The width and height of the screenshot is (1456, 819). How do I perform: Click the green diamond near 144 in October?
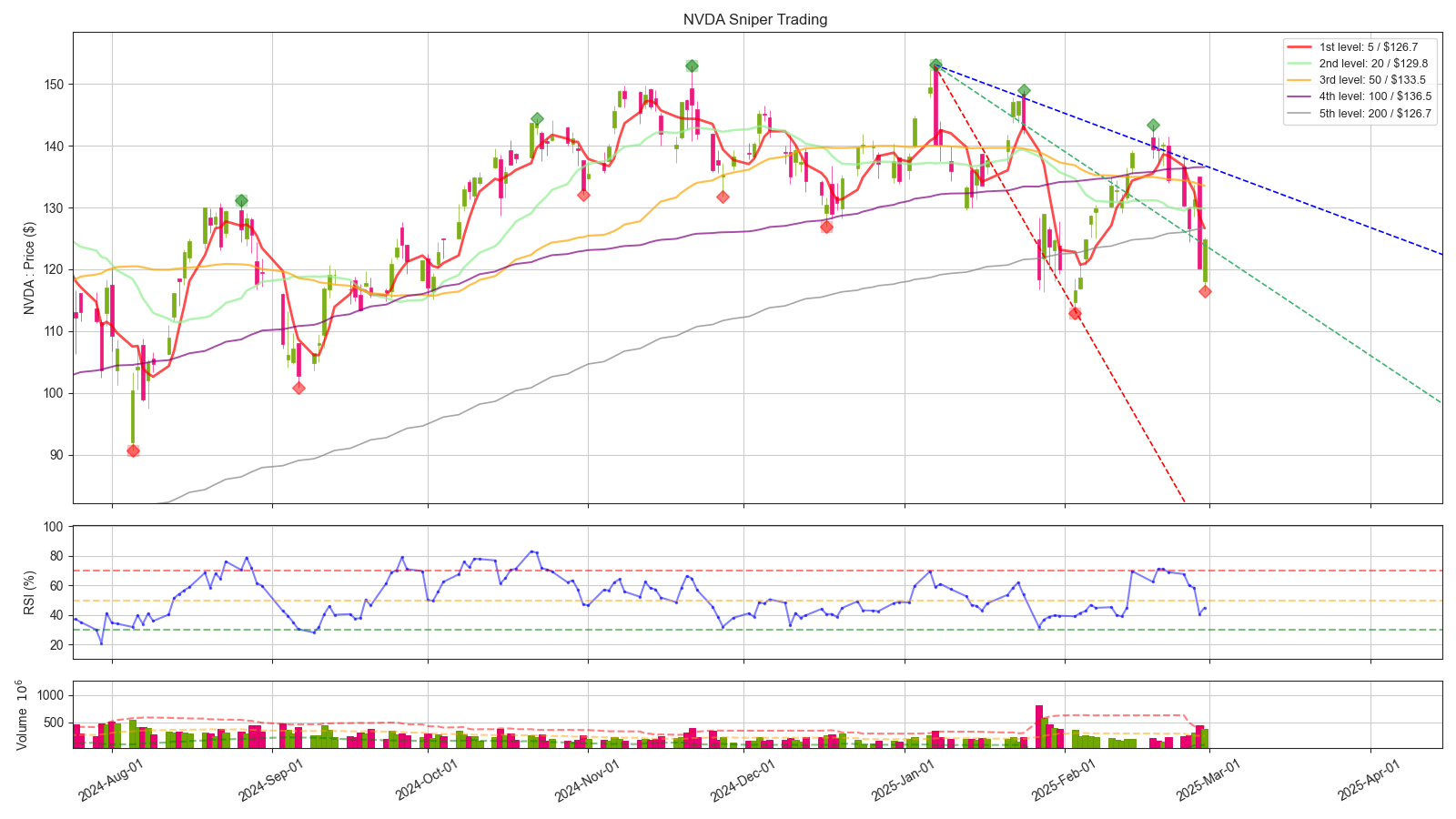pyautogui.click(x=537, y=119)
